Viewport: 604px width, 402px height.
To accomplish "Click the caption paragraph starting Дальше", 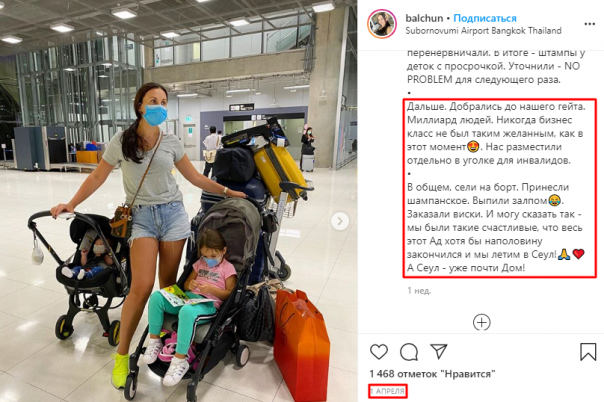I will pyautogui.click(x=496, y=133).
